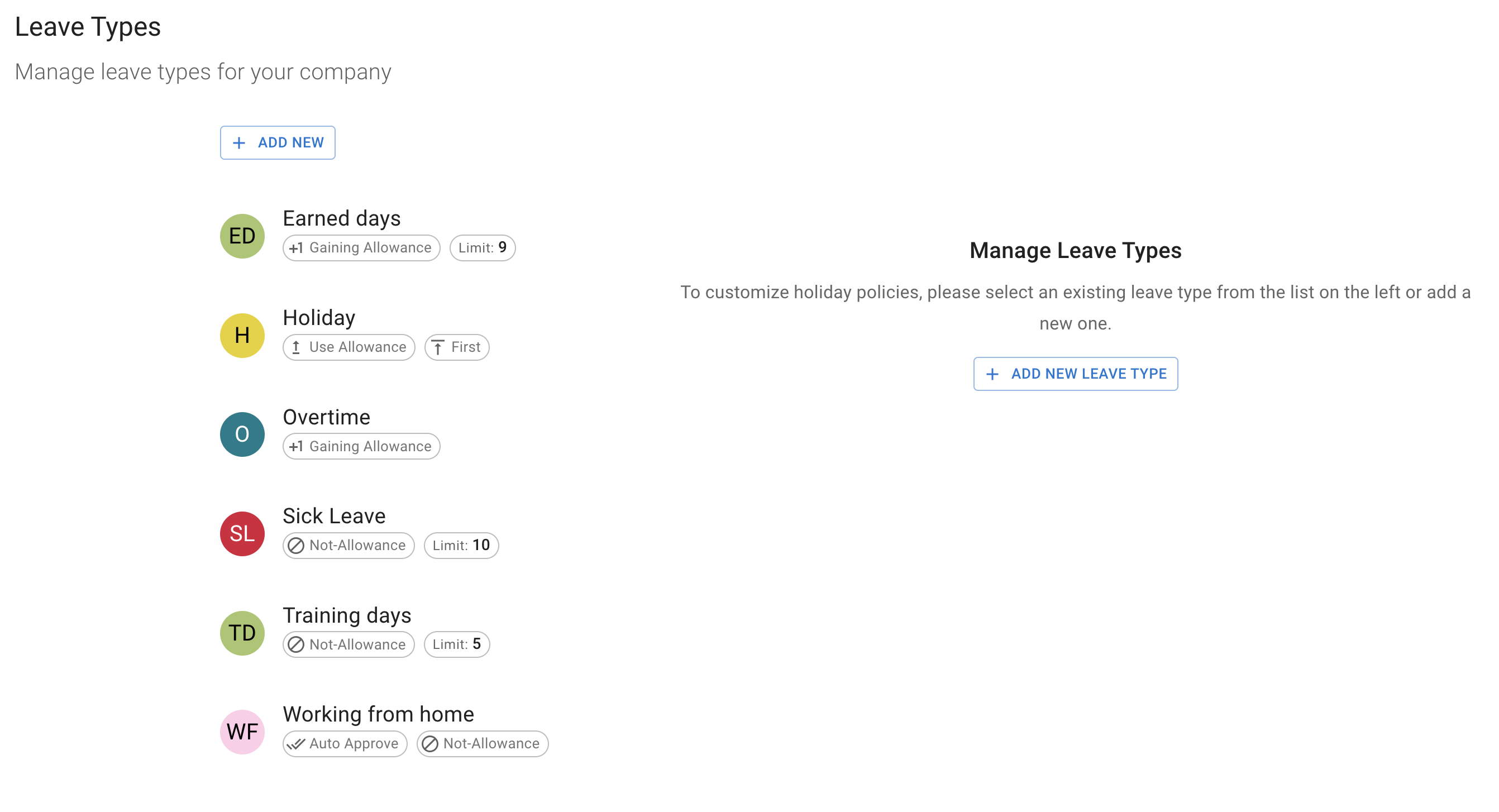Click the Gaining Allowance badge on Earned days
The height and width of the screenshot is (812, 1499).
361,247
